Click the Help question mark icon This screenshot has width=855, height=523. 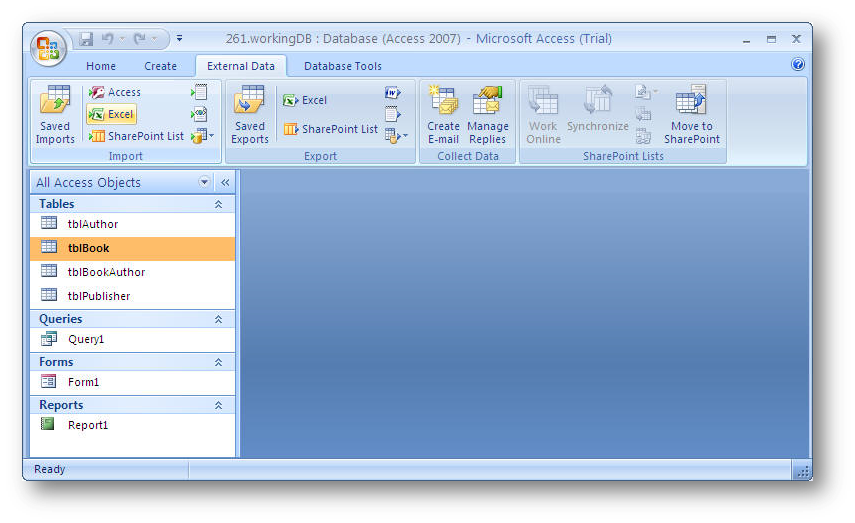[x=797, y=64]
